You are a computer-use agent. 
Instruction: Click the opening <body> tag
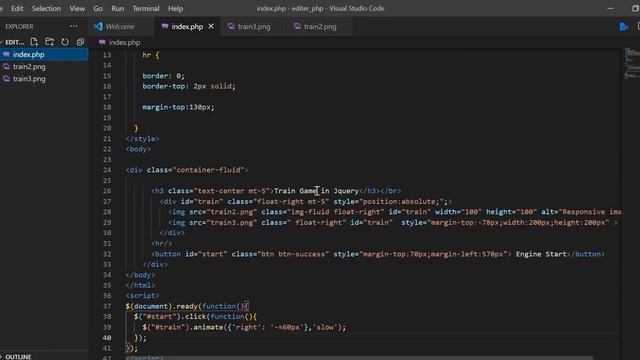(x=138, y=149)
